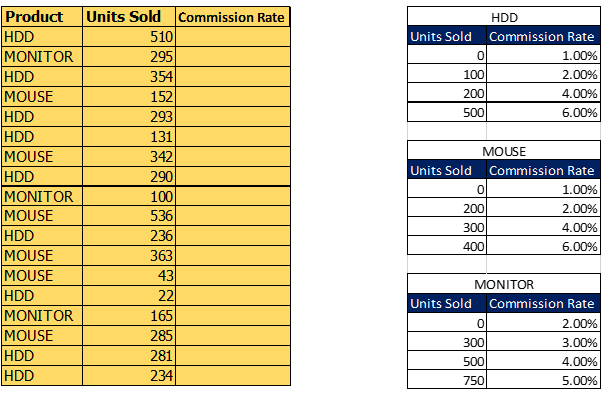The image size is (606, 393).
Task: Click the empty commission cell beside 165
Action: tap(233, 316)
